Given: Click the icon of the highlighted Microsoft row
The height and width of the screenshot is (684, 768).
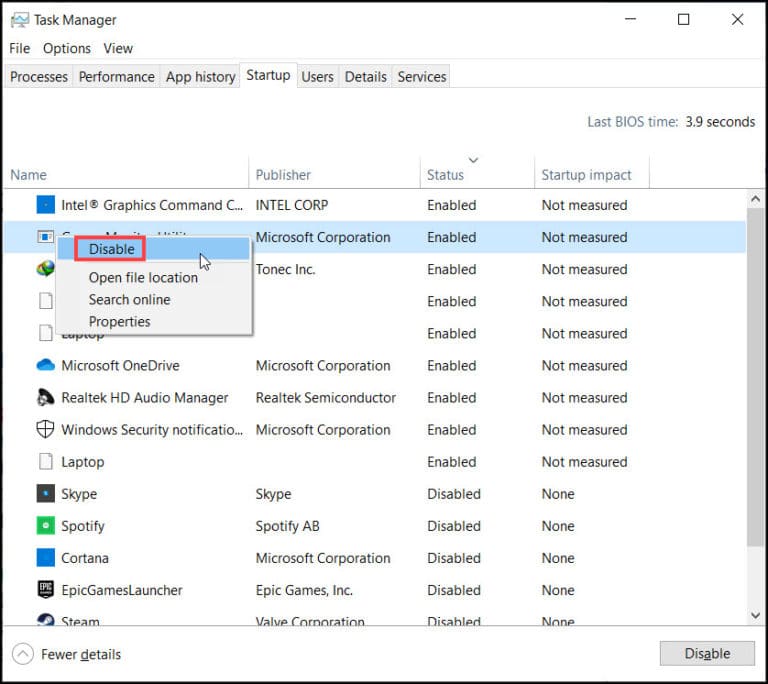Looking at the screenshot, I should pos(46,237).
